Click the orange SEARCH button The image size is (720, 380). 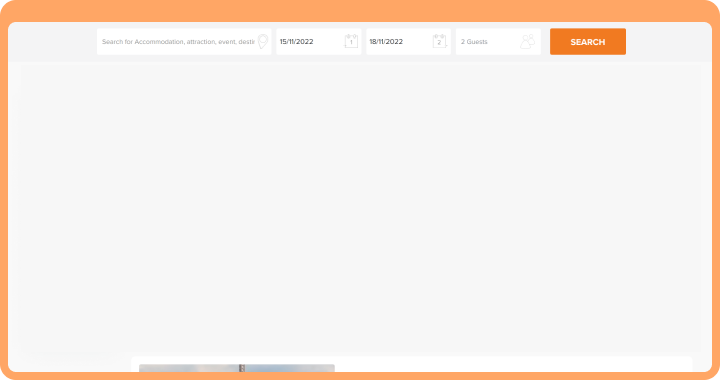(588, 42)
